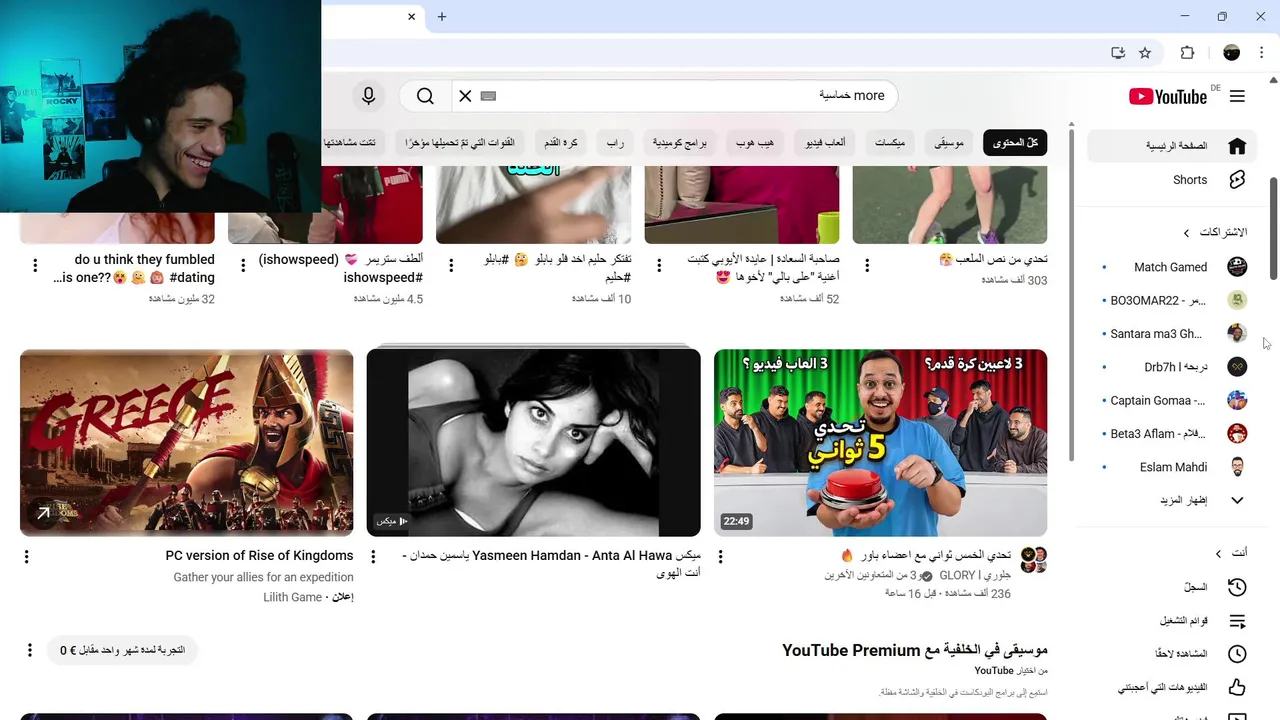The width and height of the screenshot is (1280, 720).
Task: Open options for the تحدي من نص الملعب short
Action: pyautogui.click(x=867, y=265)
